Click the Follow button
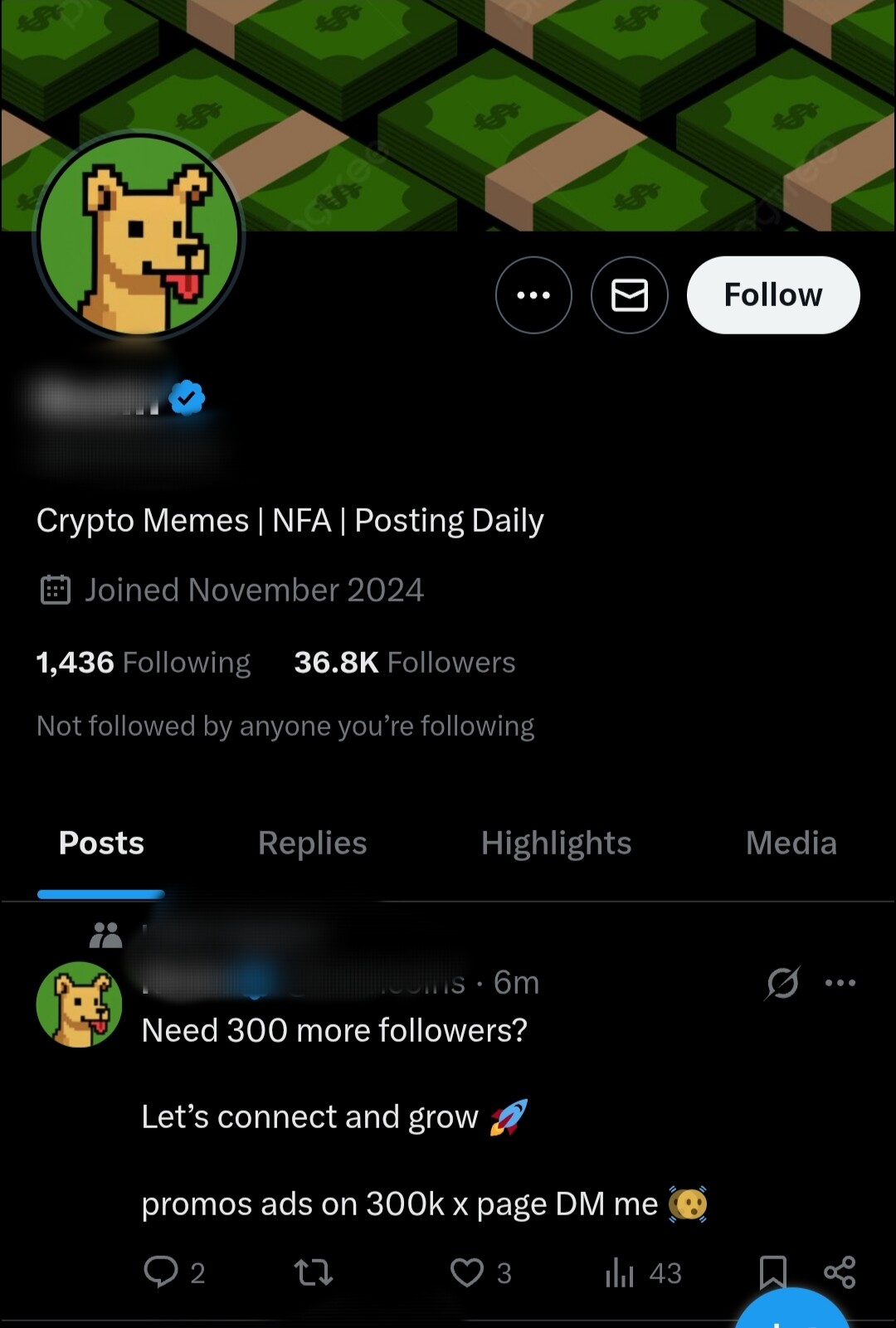The height and width of the screenshot is (1328, 896). tap(773, 295)
